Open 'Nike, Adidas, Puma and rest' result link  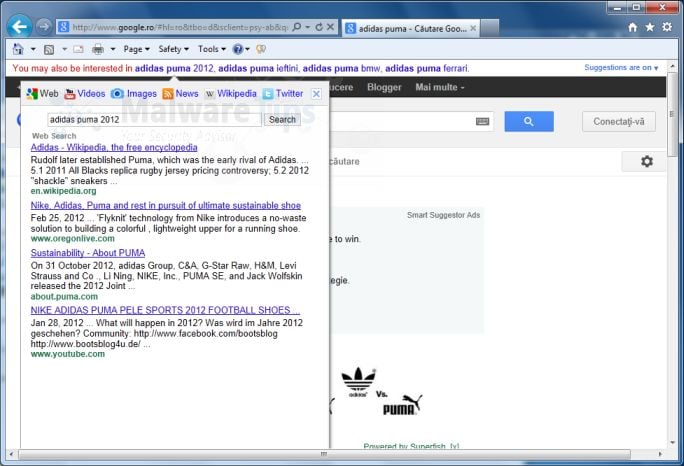click(166, 206)
